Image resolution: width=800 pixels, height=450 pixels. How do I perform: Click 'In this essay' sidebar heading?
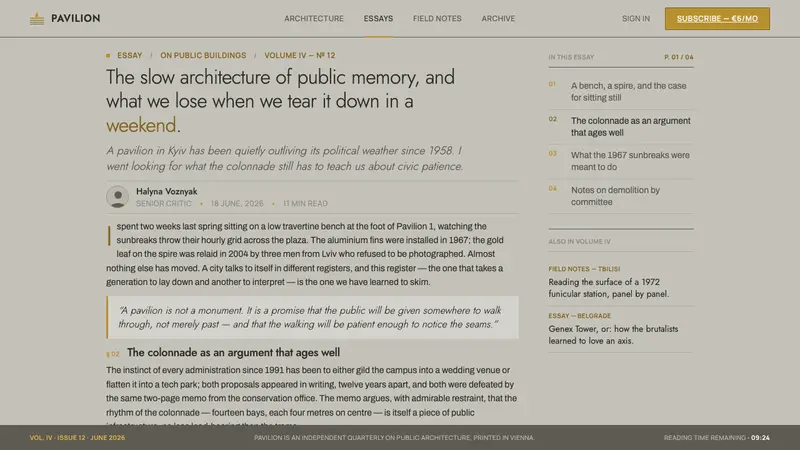571,57
